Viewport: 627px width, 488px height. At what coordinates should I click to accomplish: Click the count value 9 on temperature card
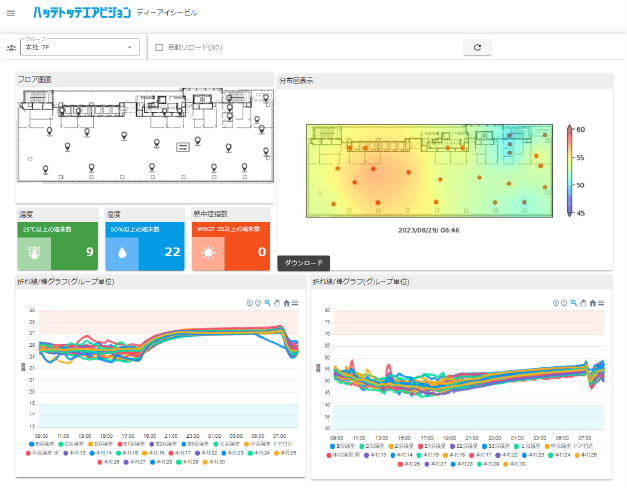coord(90,252)
